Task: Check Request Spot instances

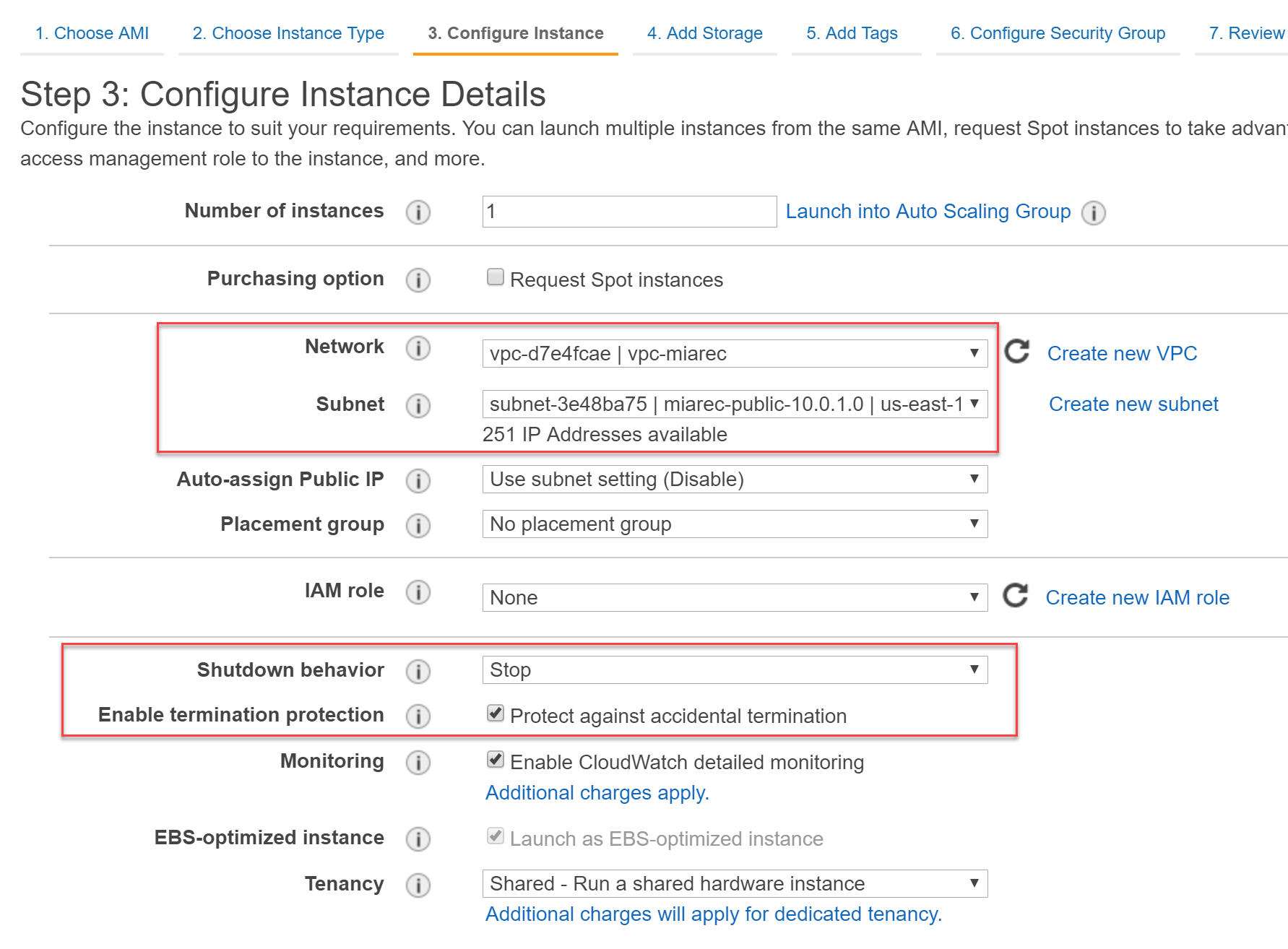Action: point(496,277)
